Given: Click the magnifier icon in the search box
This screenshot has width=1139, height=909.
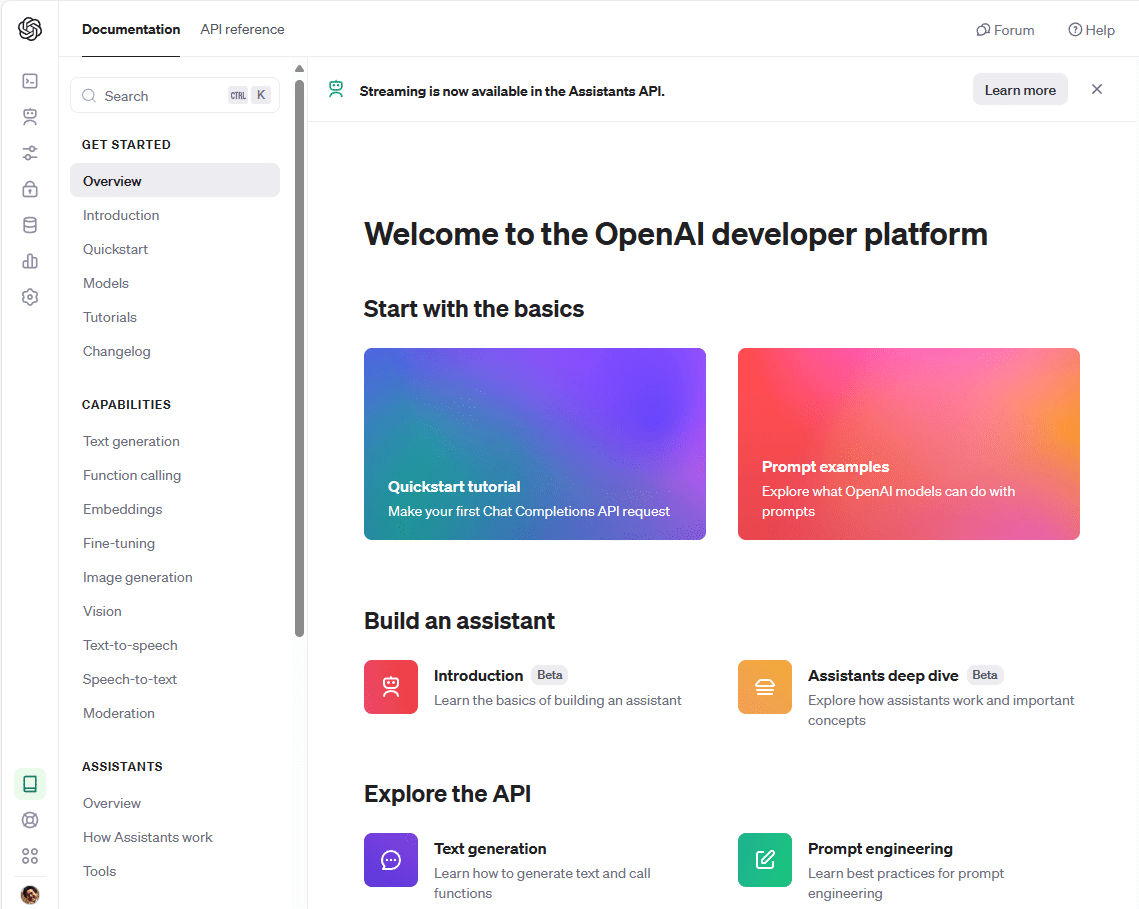Looking at the screenshot, I should (x=89, y=96).
